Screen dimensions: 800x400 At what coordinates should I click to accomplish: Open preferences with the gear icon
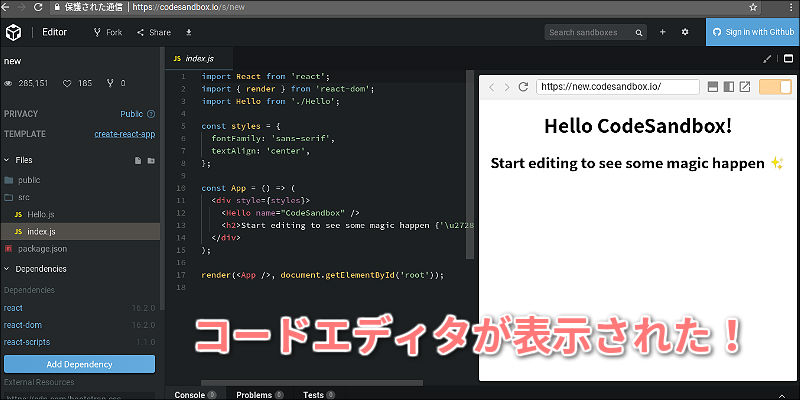point(685,32)
